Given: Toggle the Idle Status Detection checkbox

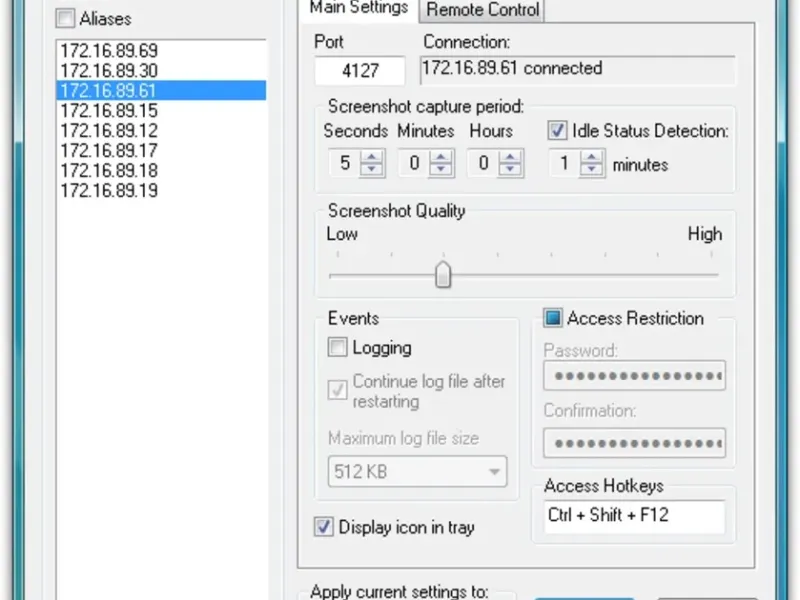Looking at the screenshot, I should (x=557, y=131).
